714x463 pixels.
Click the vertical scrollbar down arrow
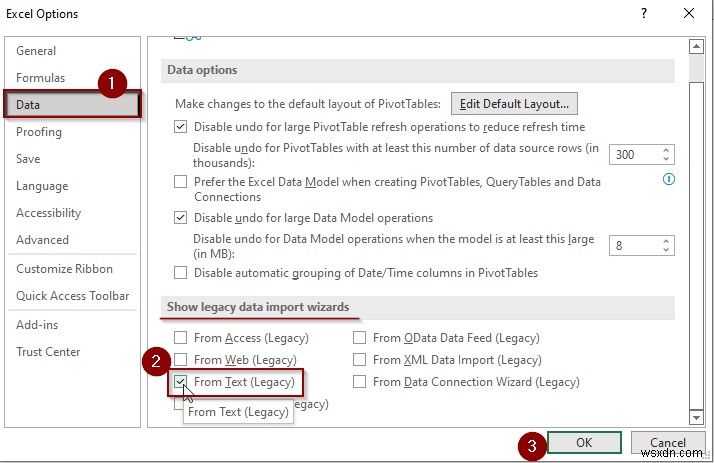coord(696,417)
